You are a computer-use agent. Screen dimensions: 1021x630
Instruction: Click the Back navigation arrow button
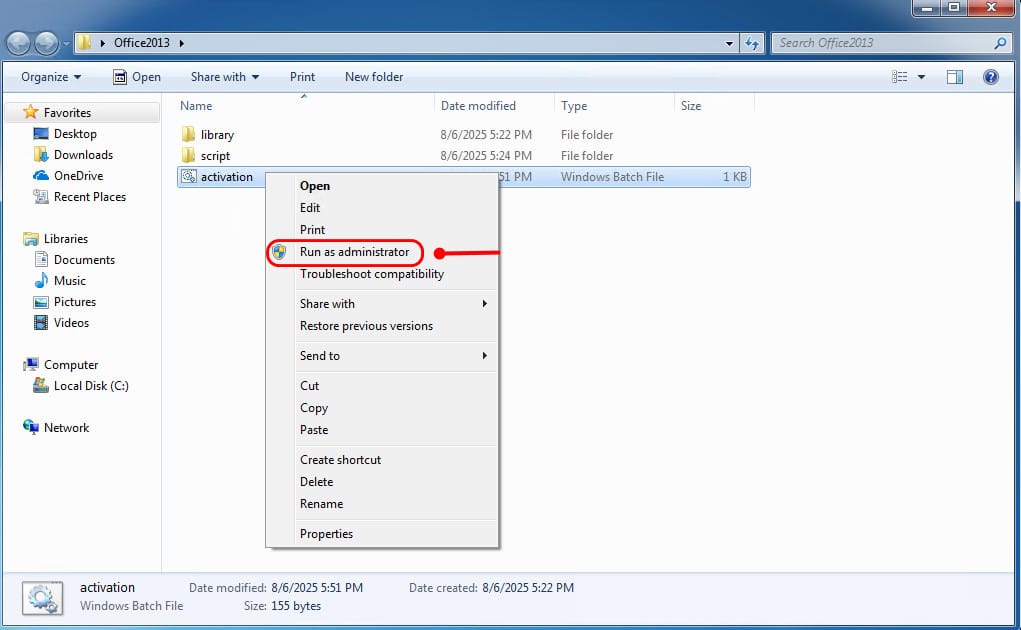pyautogui.click(x=19, y=43)
